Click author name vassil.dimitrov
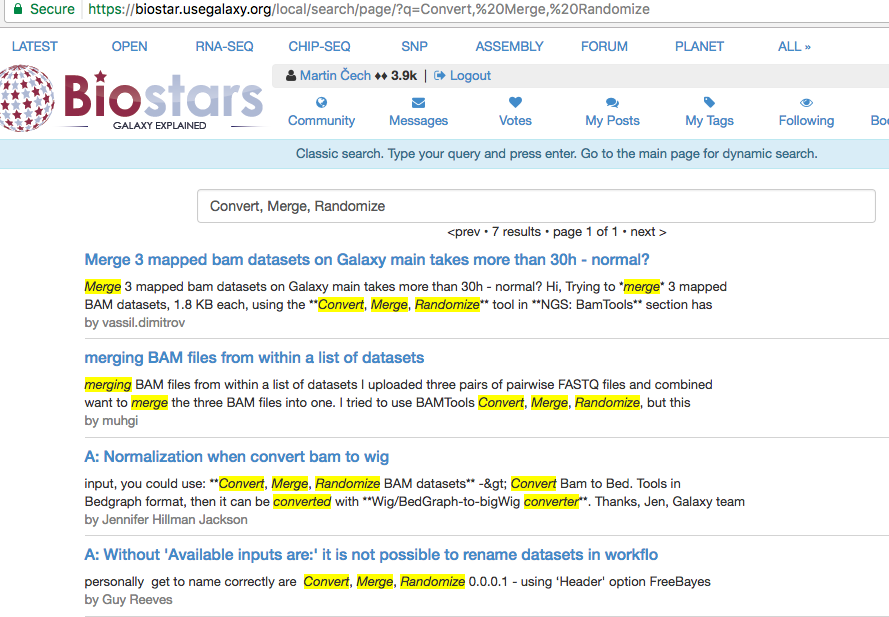The width and height of the screenshot is (889, 617). pyautogui.click(x=143, y=323)
